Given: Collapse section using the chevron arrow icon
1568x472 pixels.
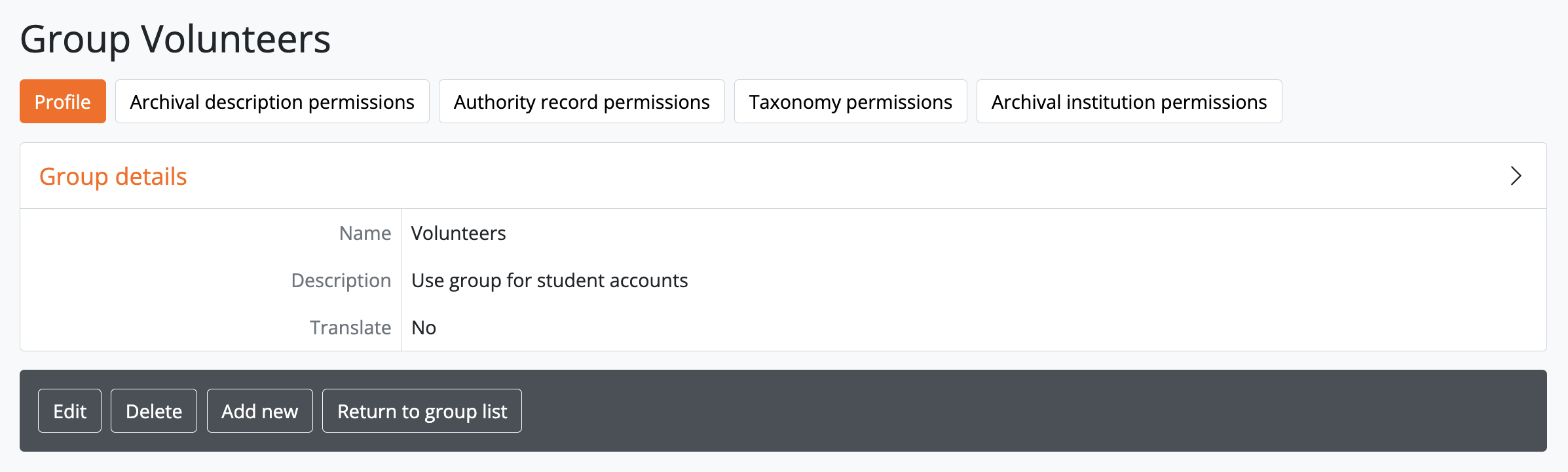Looking at the screenshot, I should click(x=1516, y=176).
